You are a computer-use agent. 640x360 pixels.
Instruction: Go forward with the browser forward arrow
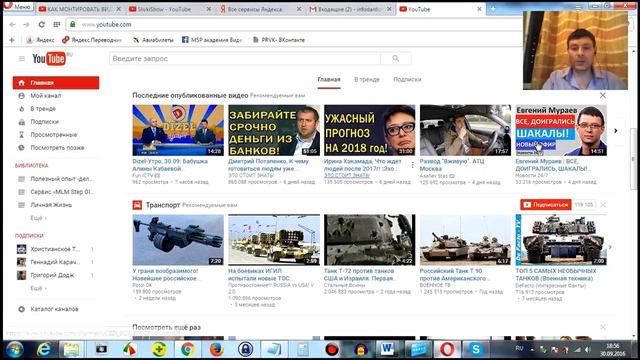pyautogui.click(x=27, y=24)
